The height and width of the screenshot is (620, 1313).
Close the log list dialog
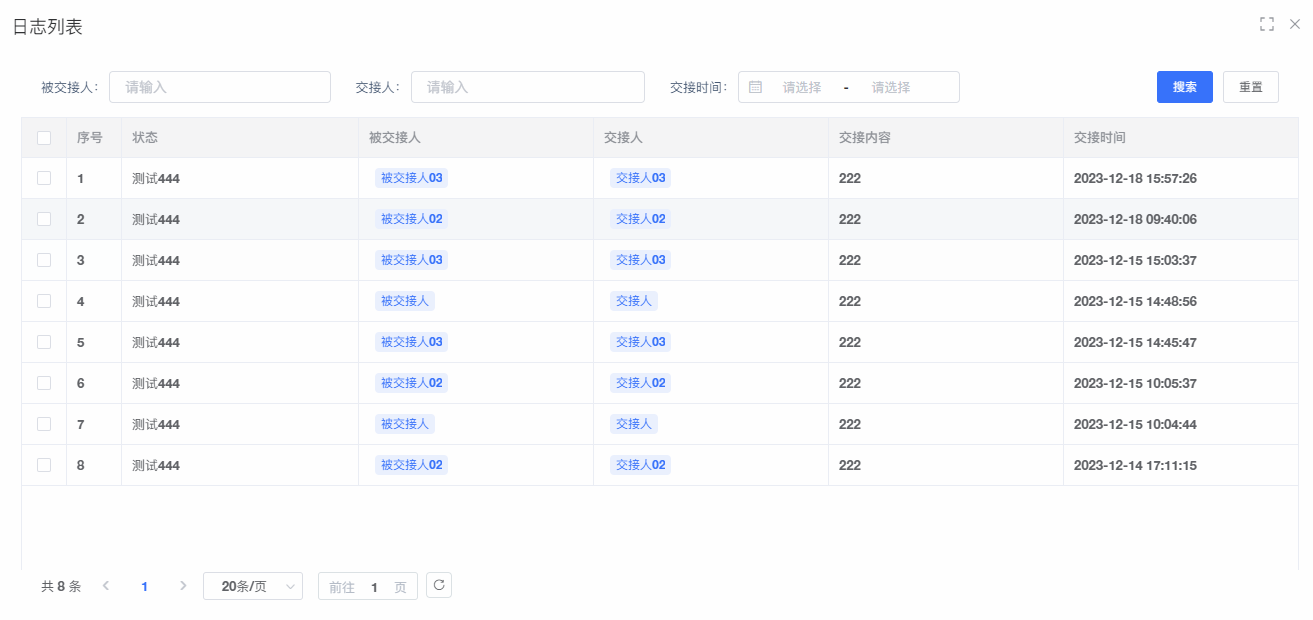click(x=1294, y=24)
